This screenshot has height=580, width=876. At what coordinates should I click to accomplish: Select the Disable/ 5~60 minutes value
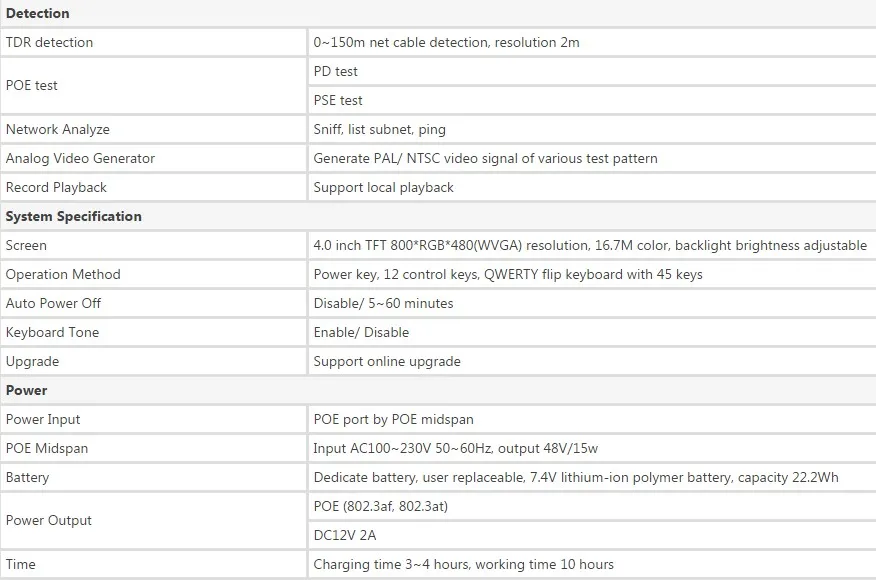383,303
